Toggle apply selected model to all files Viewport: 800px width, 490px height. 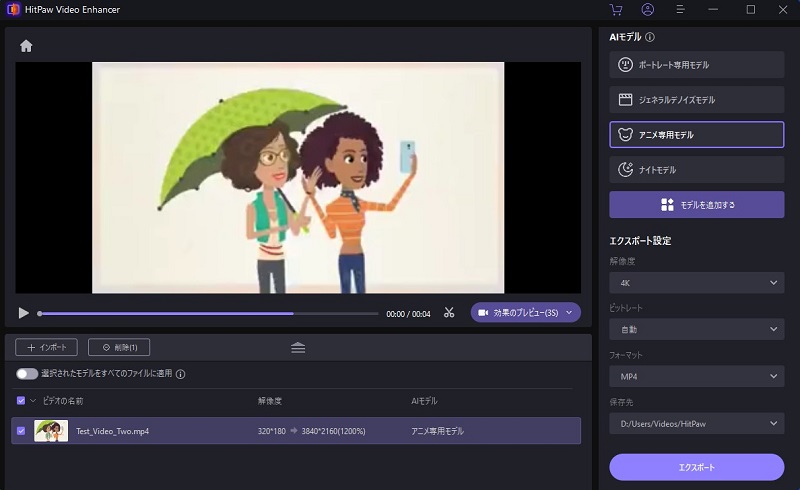(x=27, y=374)
